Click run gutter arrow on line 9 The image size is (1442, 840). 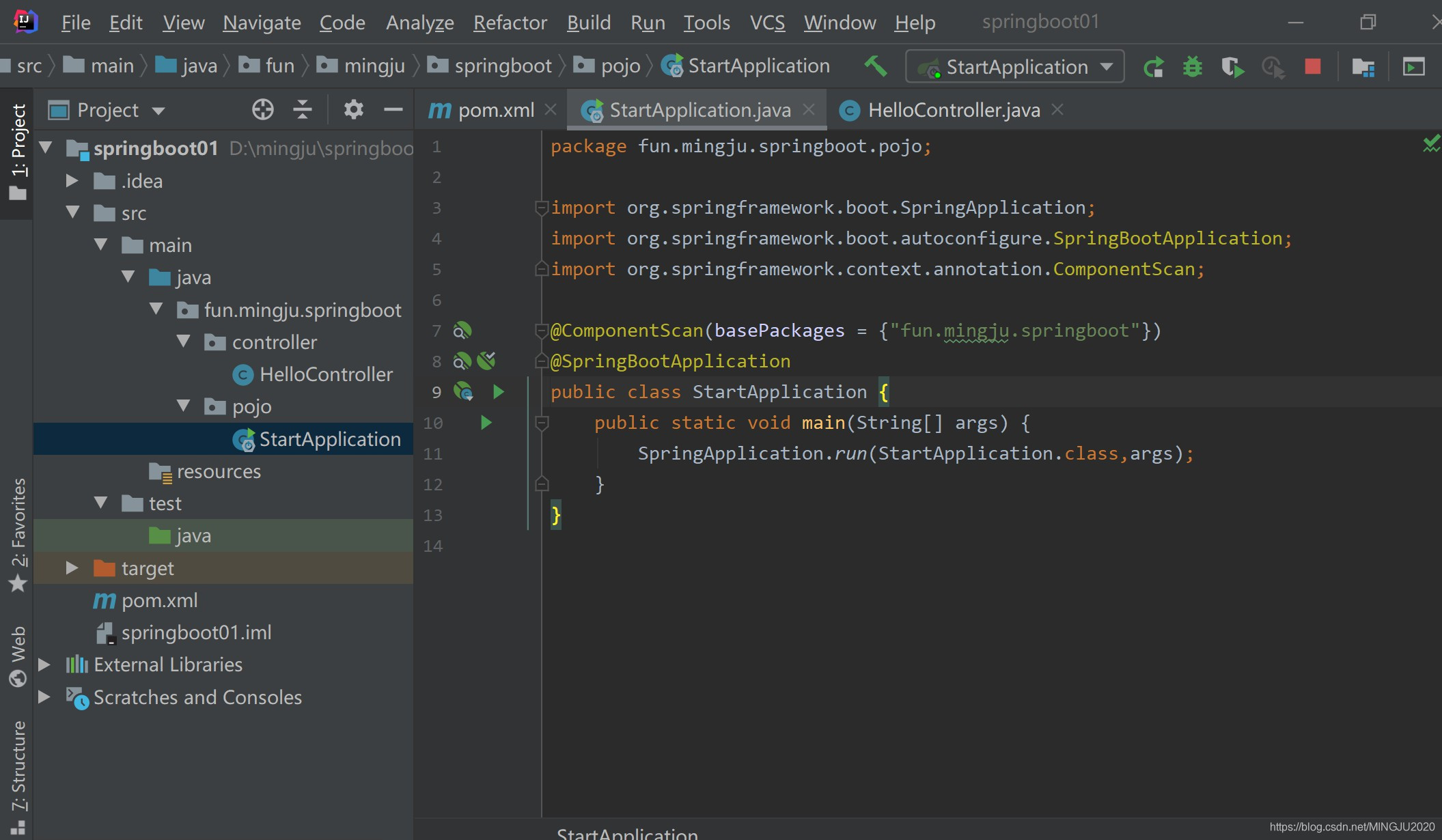[x=498, y=391]
